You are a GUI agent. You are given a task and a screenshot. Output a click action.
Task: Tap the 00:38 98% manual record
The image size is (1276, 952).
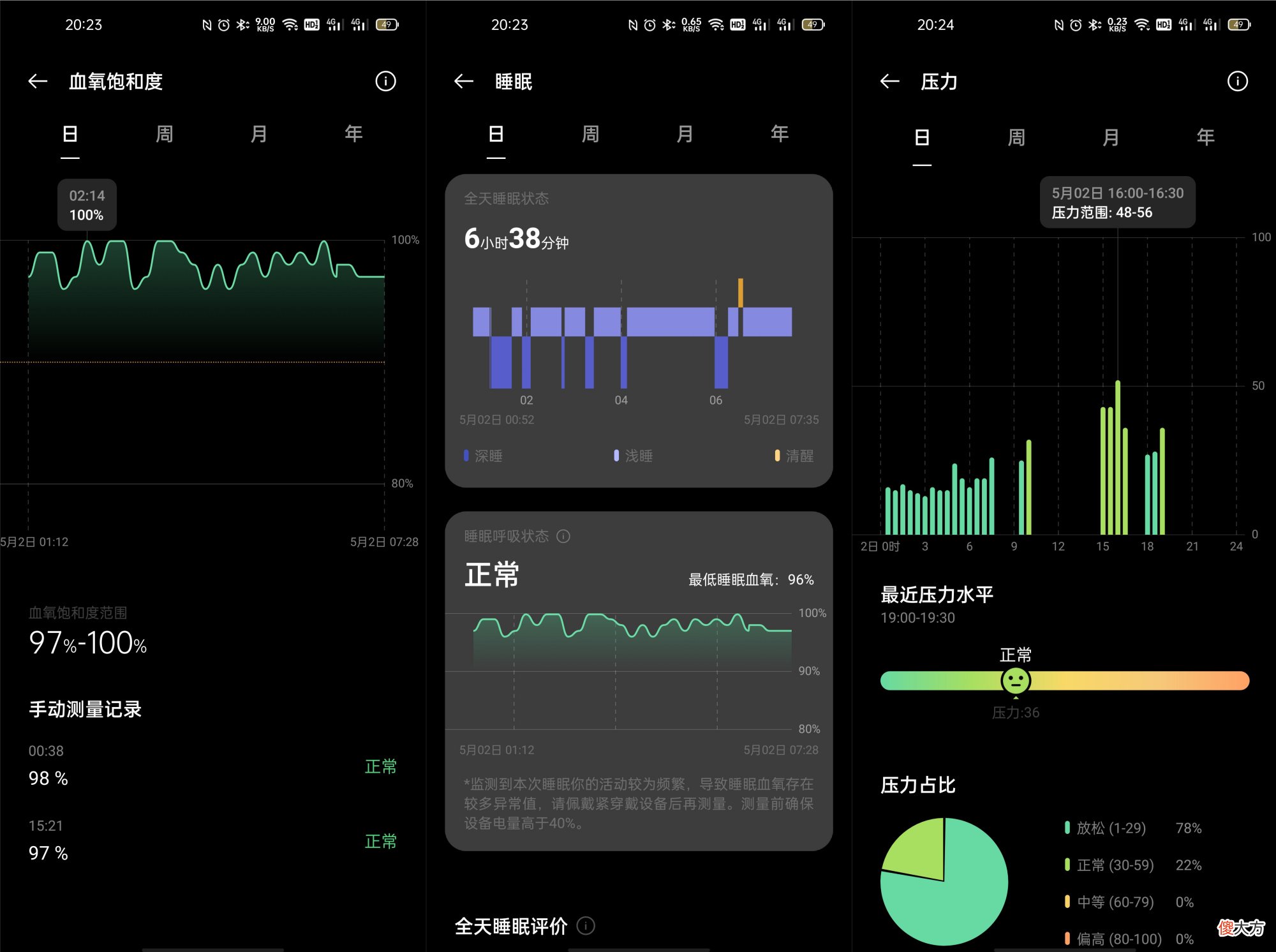pos(212,765)
